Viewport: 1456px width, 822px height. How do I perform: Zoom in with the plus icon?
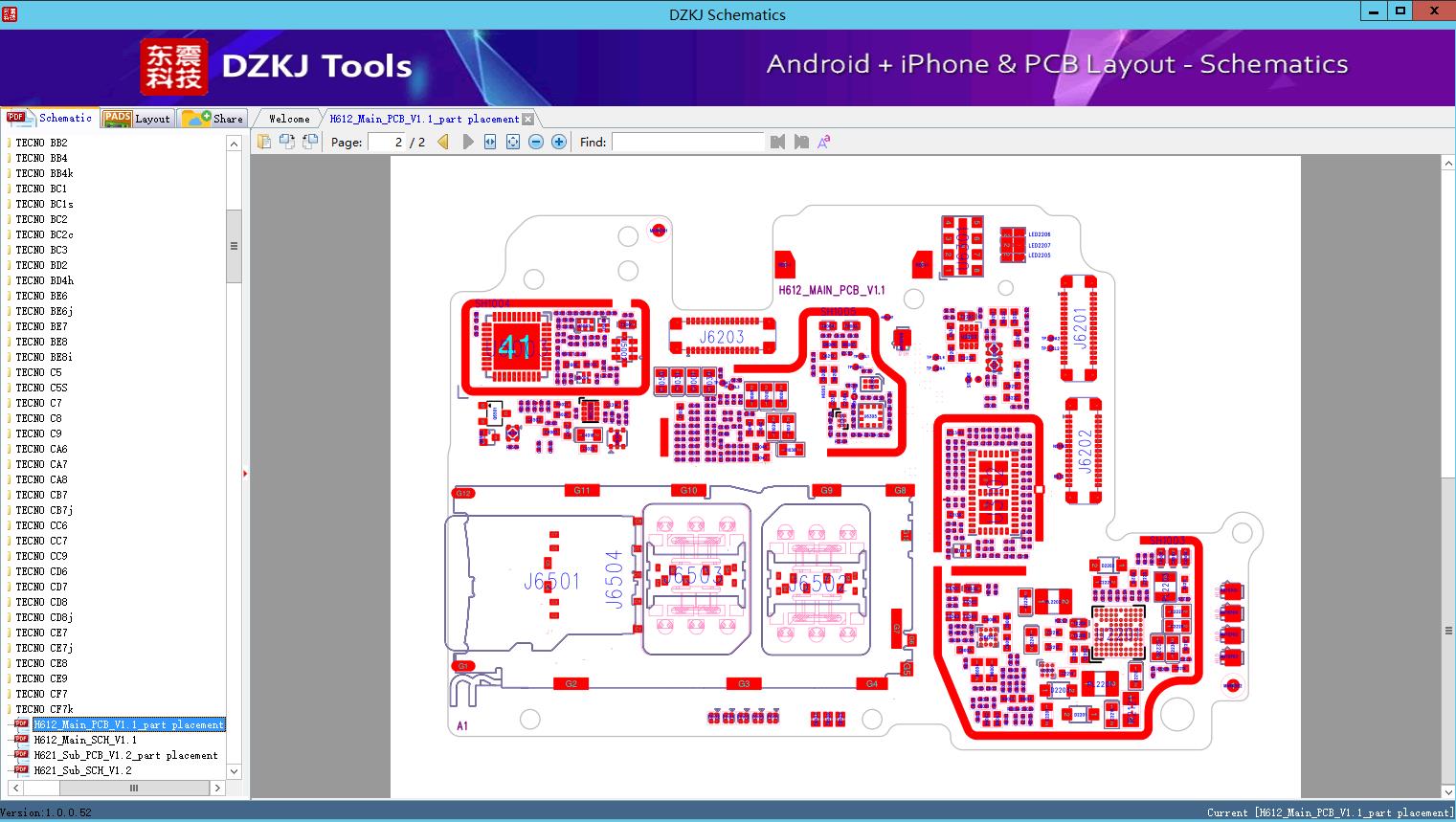coord(559,142)
